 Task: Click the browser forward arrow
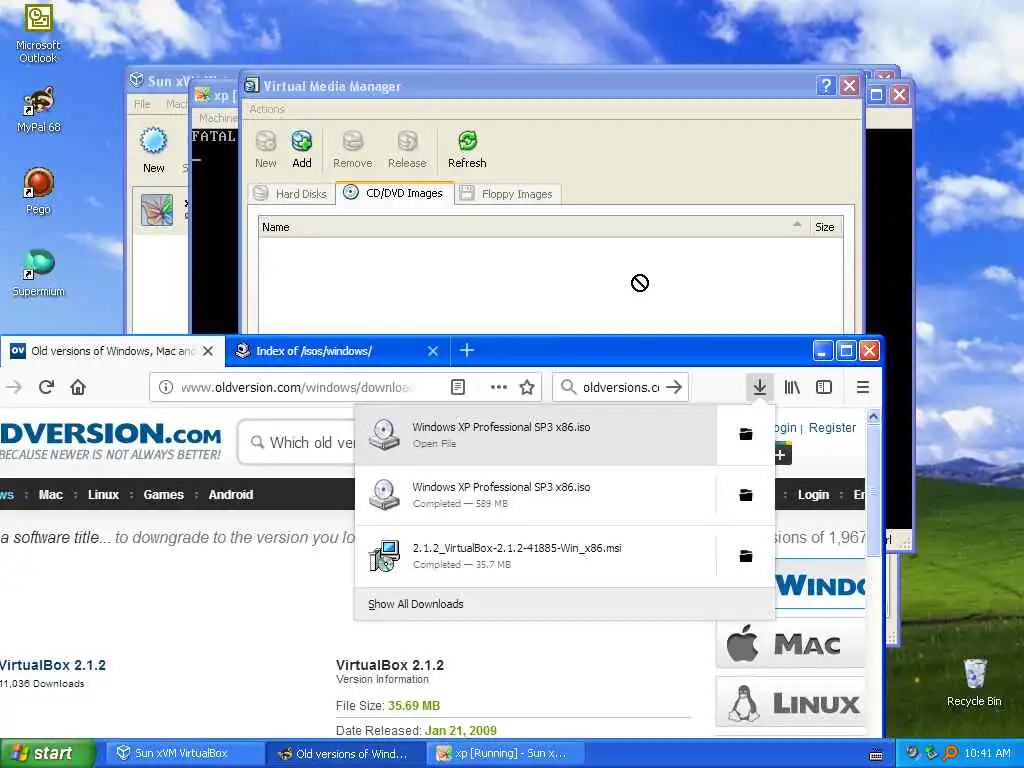[14, 387]
